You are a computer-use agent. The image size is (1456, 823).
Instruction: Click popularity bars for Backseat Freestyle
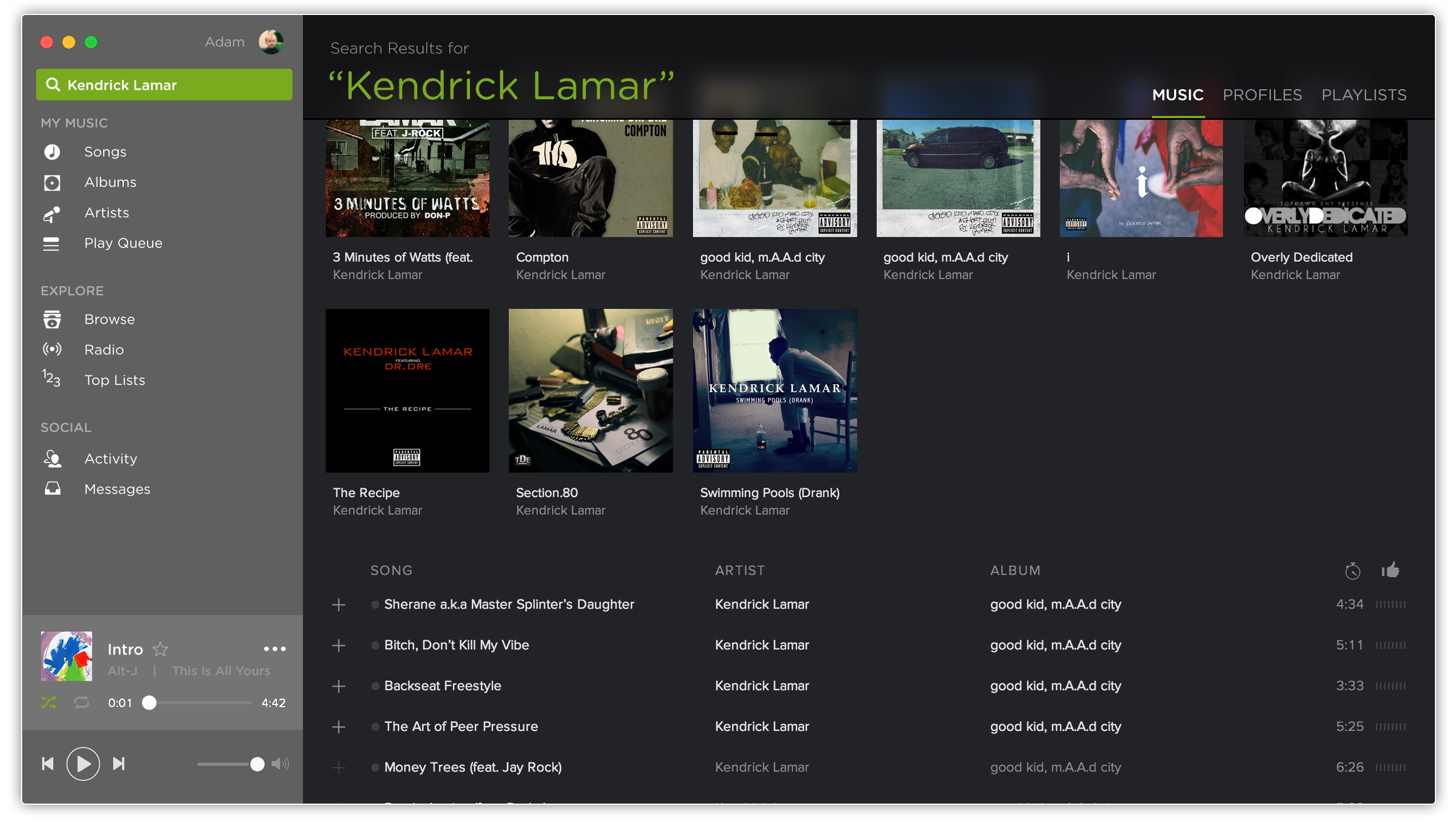tap(1391, 686)
